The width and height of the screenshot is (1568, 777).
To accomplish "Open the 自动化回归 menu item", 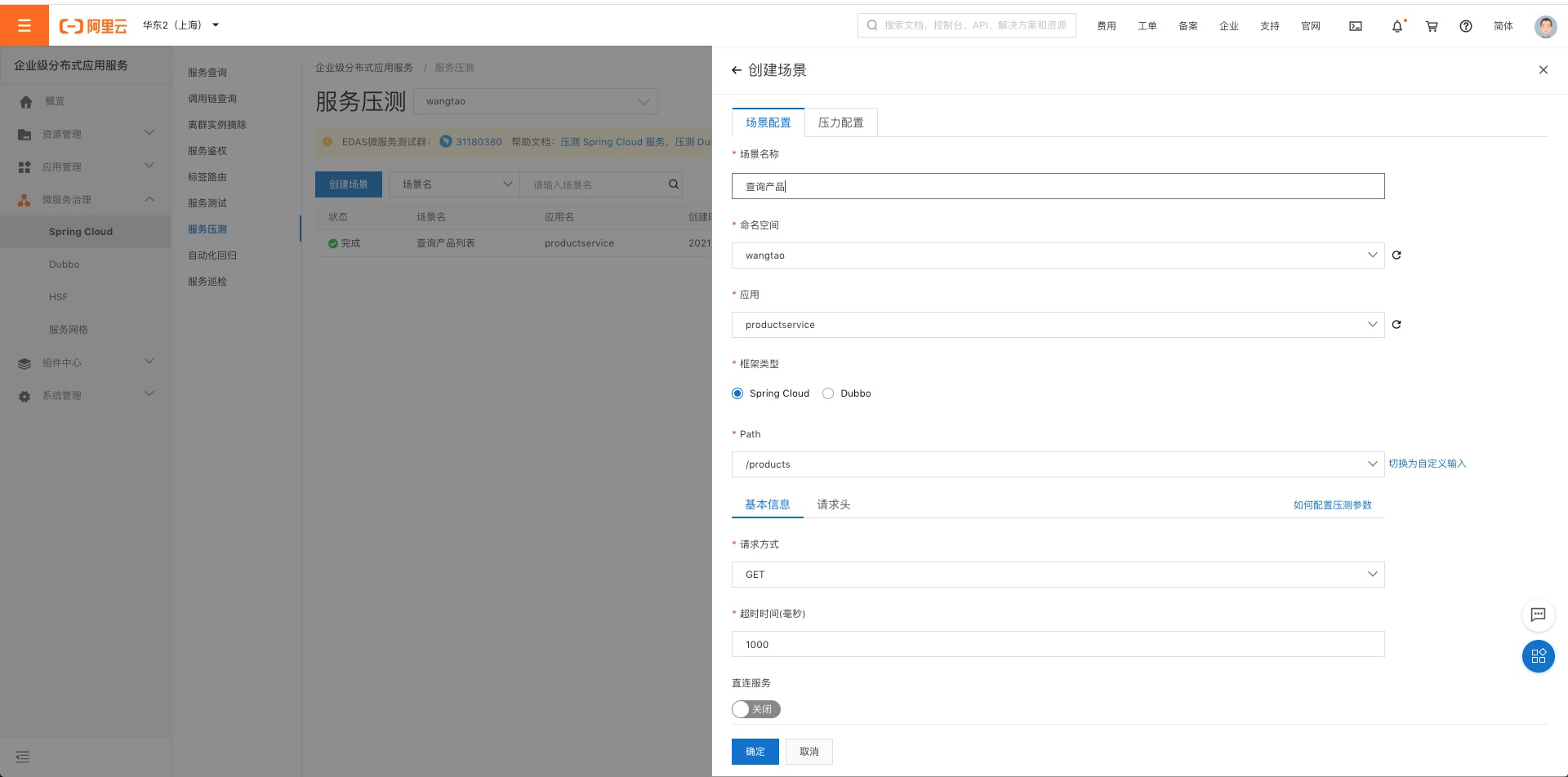I will [212, 255].
